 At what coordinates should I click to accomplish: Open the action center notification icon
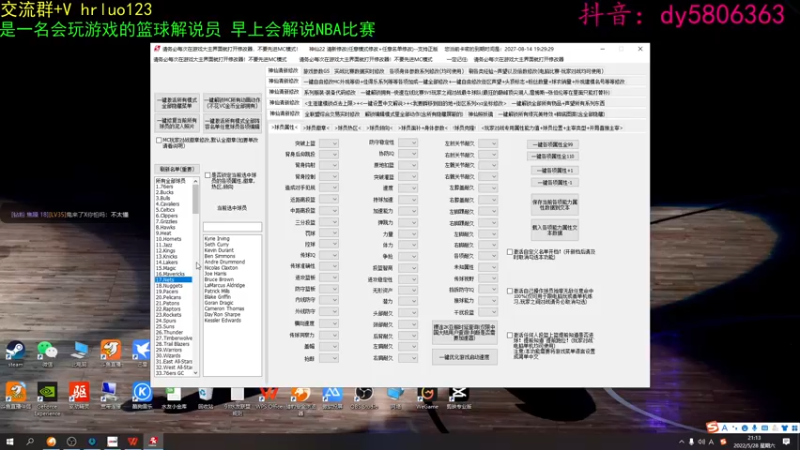point(786,442)
